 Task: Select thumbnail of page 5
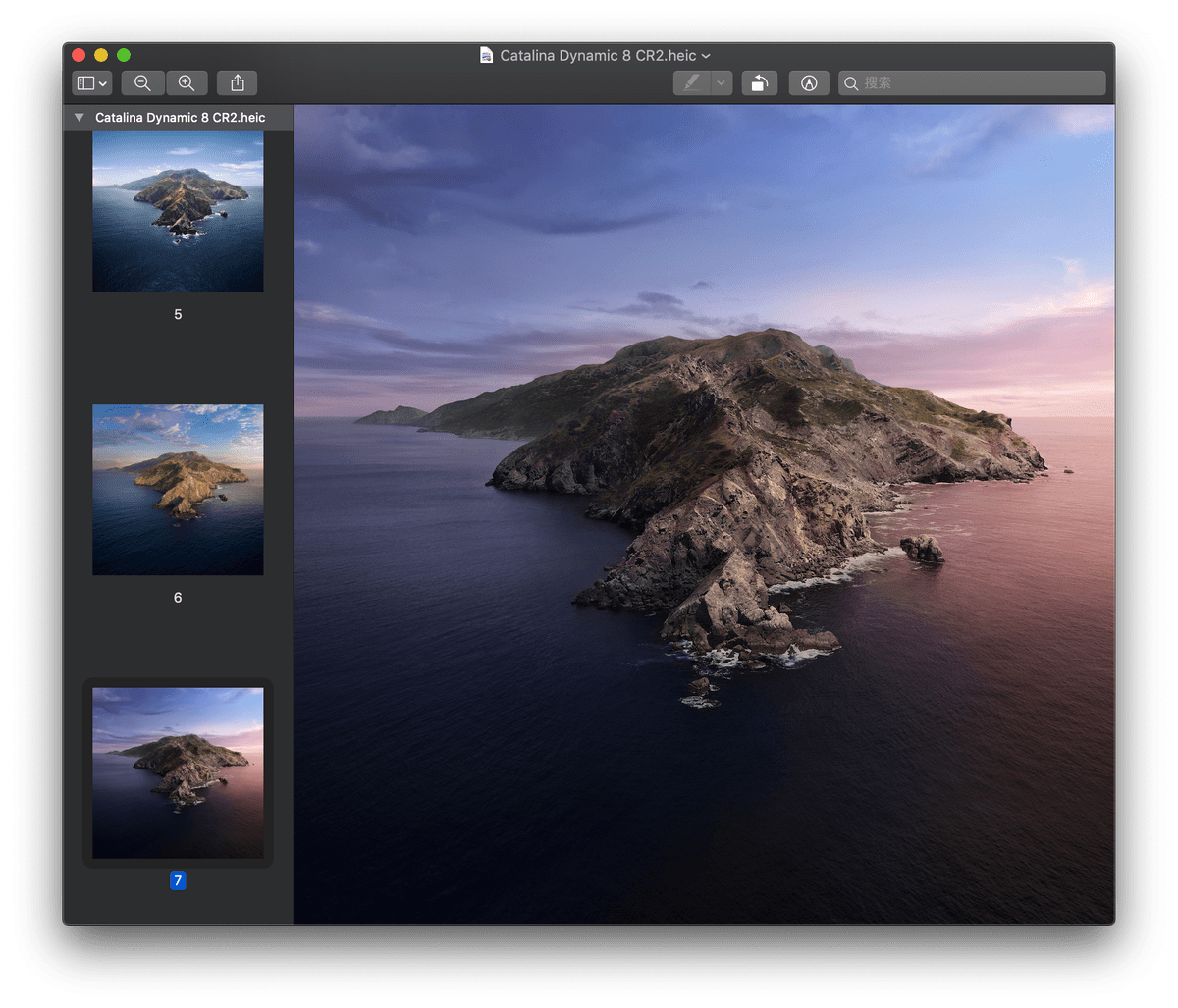[178, 211]
